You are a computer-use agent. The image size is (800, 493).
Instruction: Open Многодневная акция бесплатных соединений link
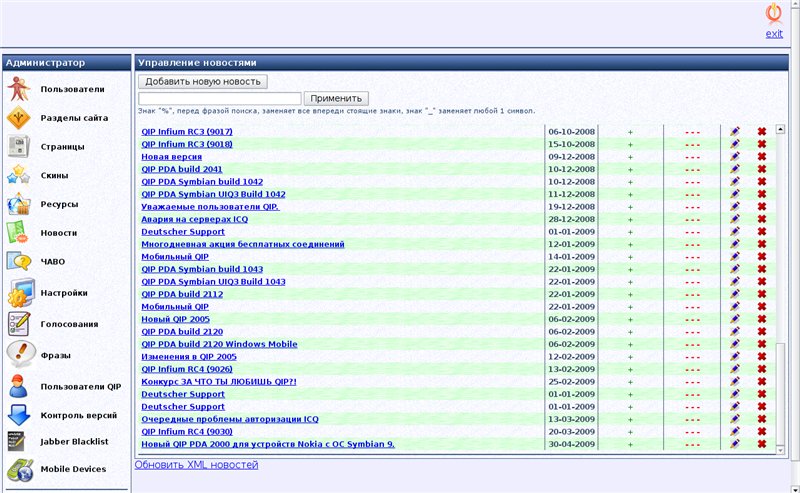[x=243, y=244]
